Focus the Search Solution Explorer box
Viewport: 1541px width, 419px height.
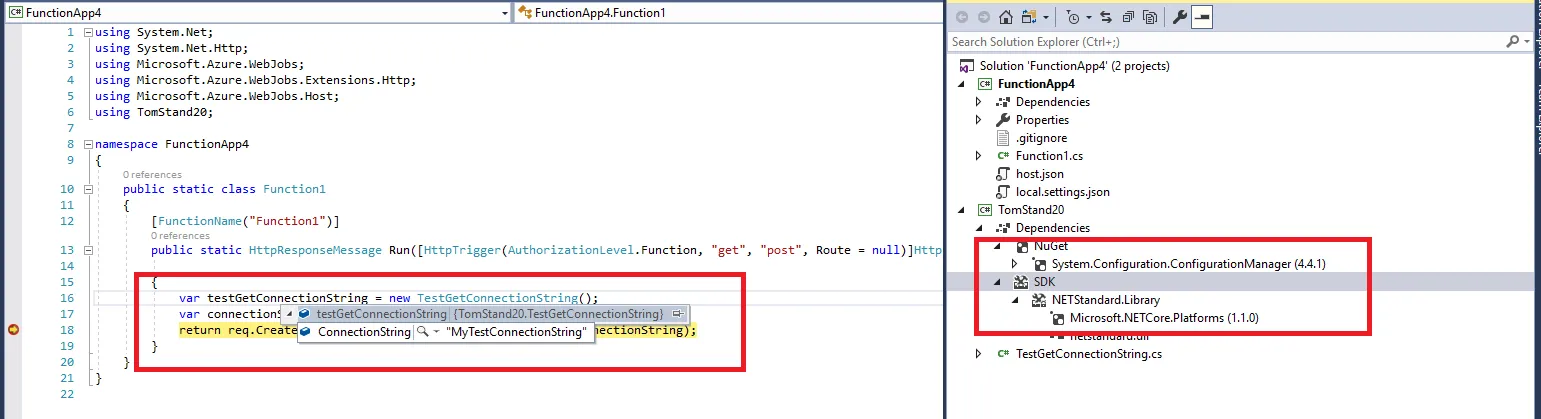(x=1226, y=42)
